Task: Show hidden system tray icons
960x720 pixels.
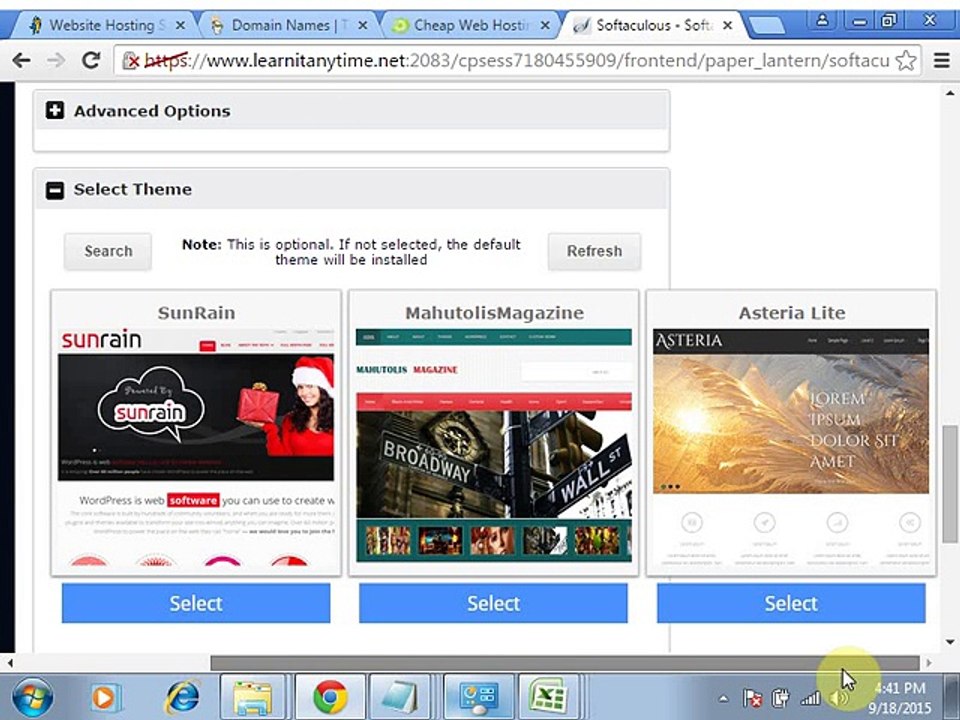Action: coord(723,699)
